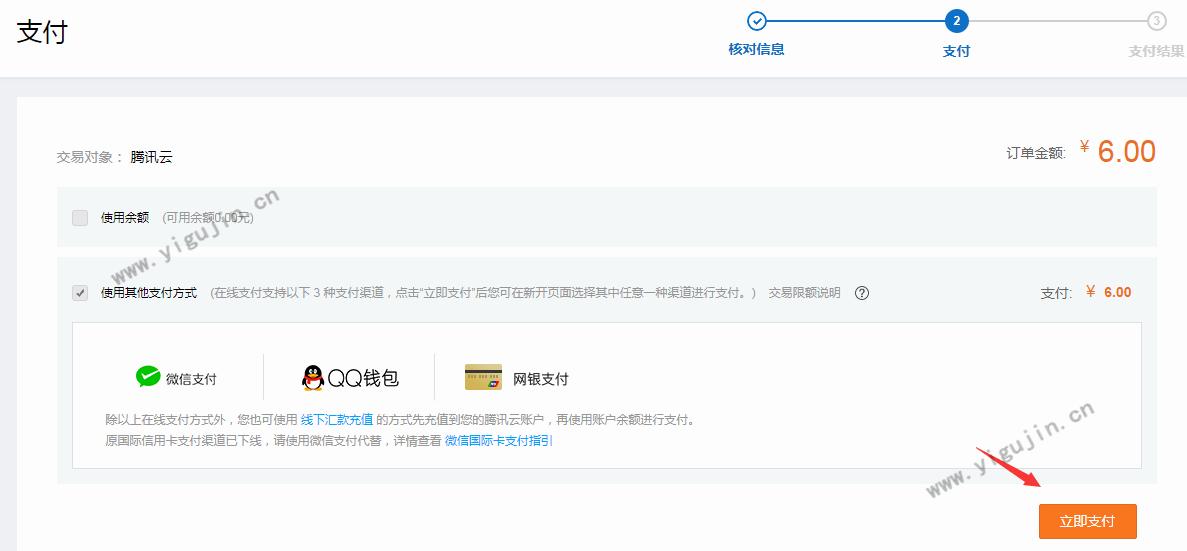Viewport: 1187px width, 551px height.
Task: Click the step 2 payment circle
Action: [956, 21]
